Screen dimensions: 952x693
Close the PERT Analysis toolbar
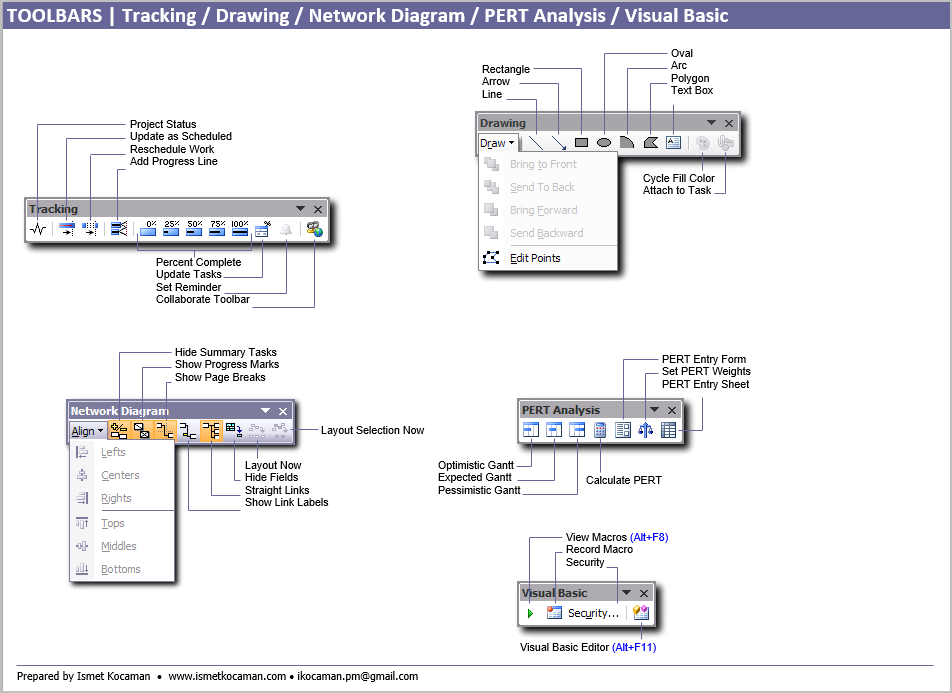point(672,410)
